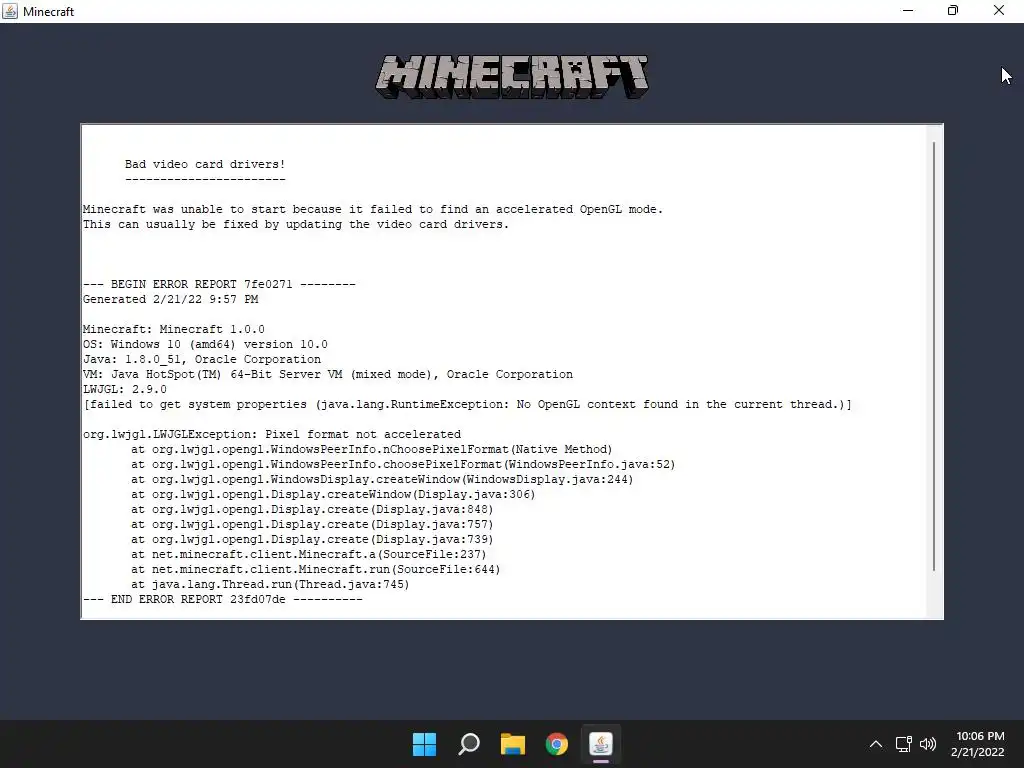
Task: Click 'Display.java:848' stack line
Action: (x=312, y=509)
